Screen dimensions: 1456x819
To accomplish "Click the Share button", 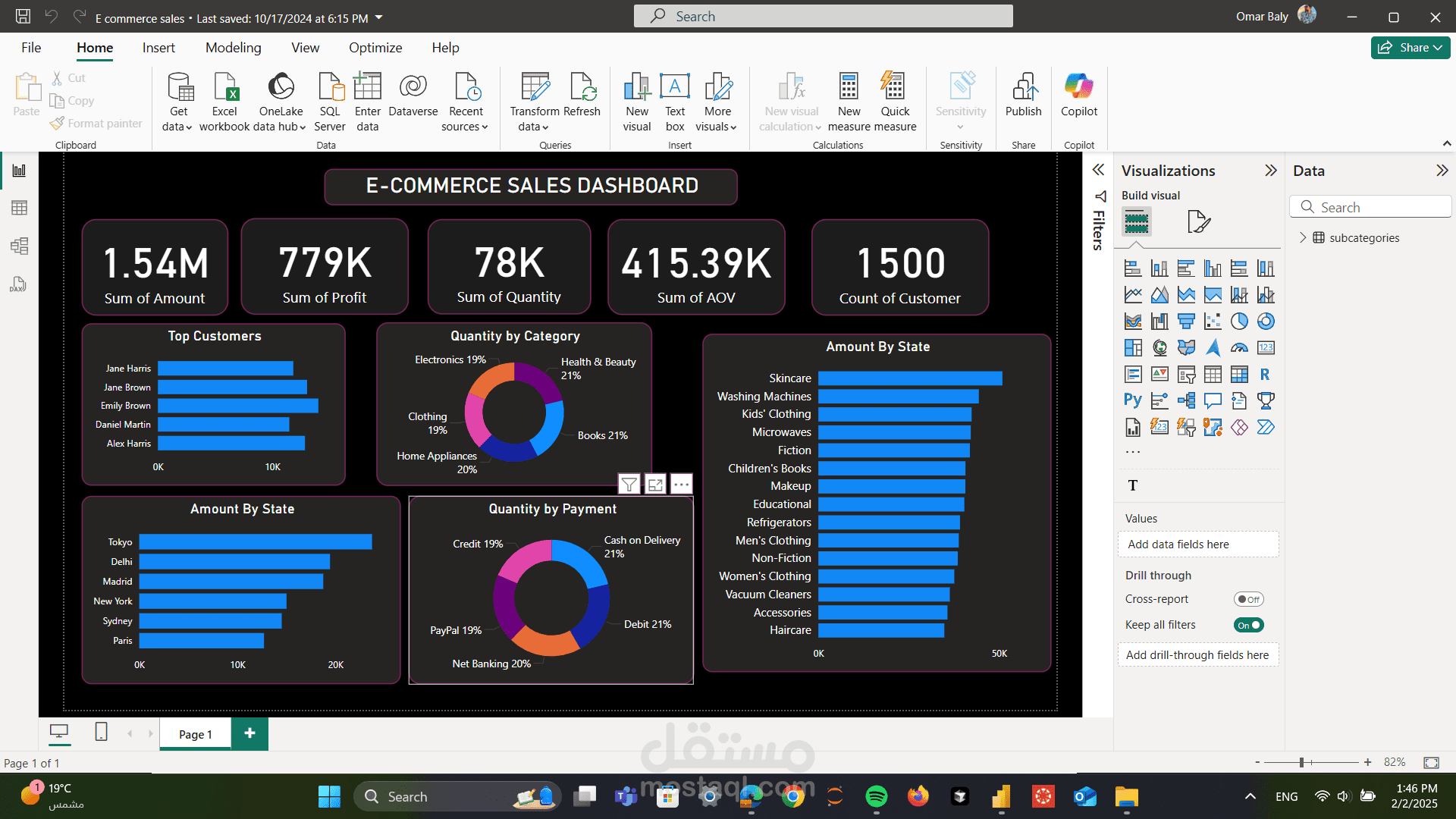I will point(1410,48).
